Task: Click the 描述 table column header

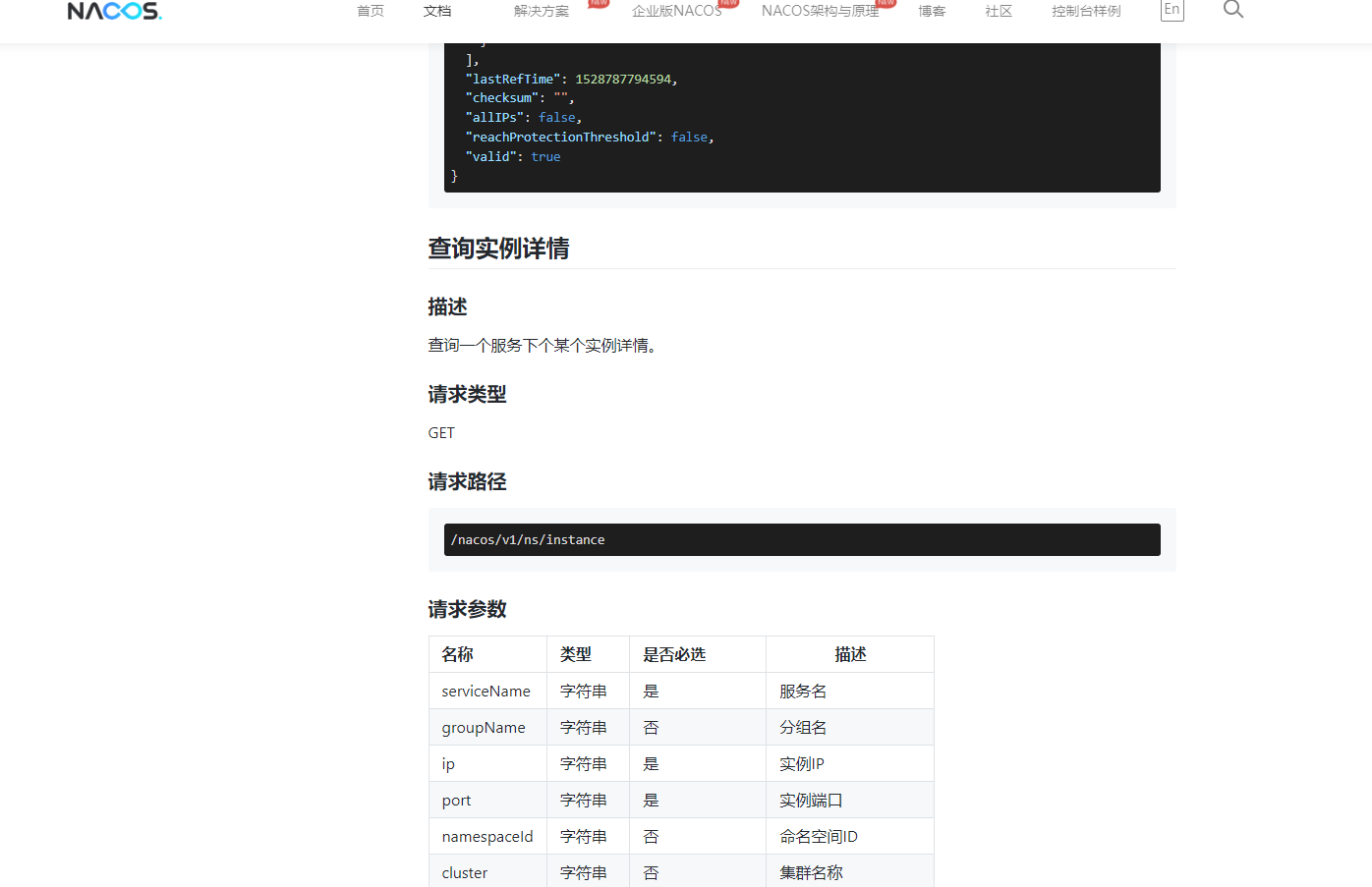Action: click(x=850, y=654)
